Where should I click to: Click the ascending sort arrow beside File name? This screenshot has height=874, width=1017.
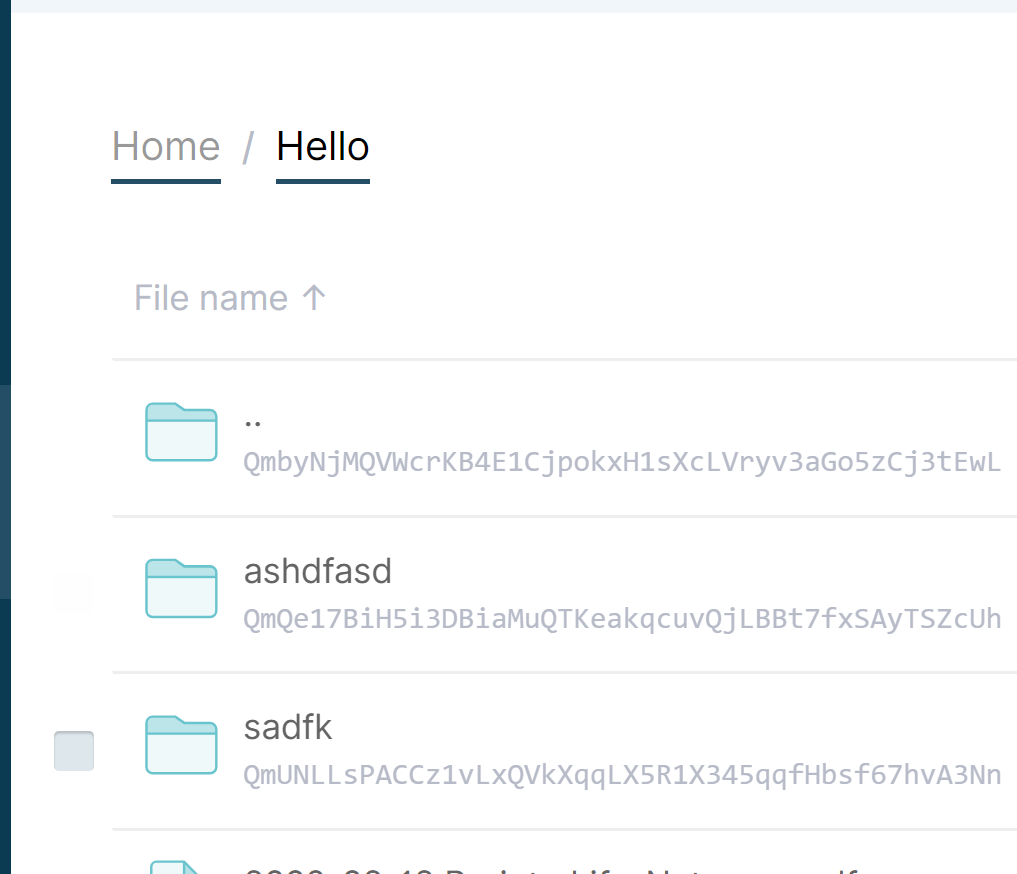click(x=315, y=297)
